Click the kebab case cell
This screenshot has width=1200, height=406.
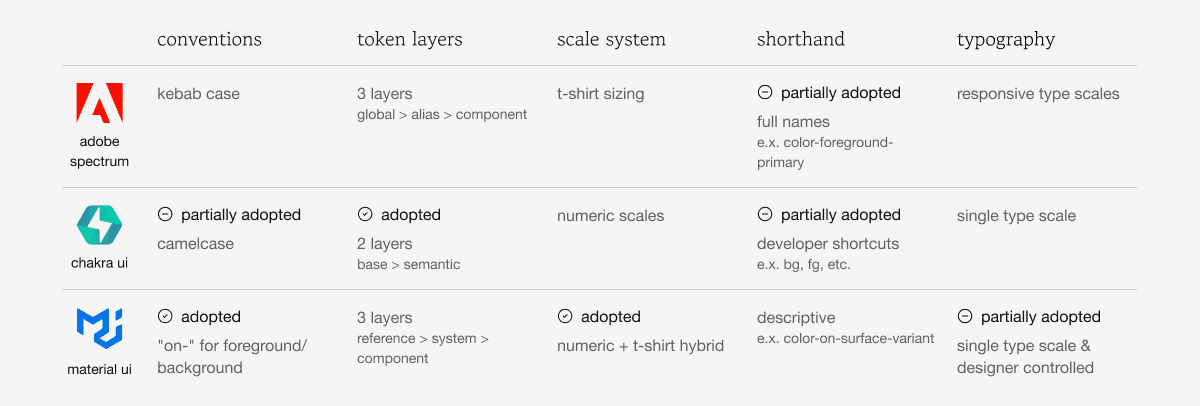[x=198, y=94]
